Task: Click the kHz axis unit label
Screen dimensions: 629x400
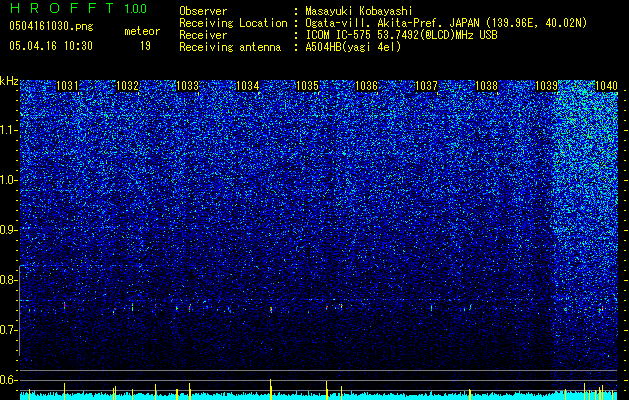Action: (9, 81)
